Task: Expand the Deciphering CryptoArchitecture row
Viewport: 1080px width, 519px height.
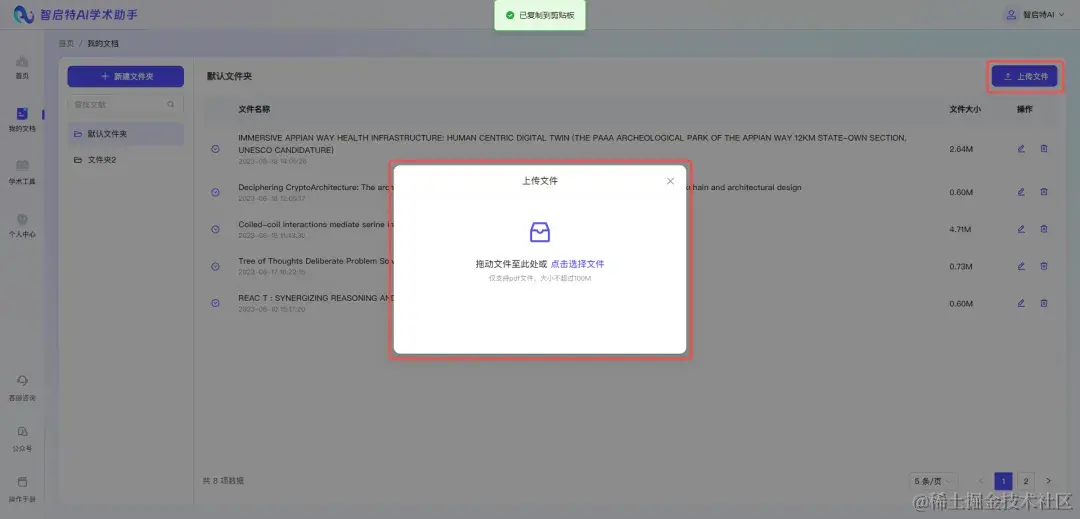Action: [x=215, y=192]
